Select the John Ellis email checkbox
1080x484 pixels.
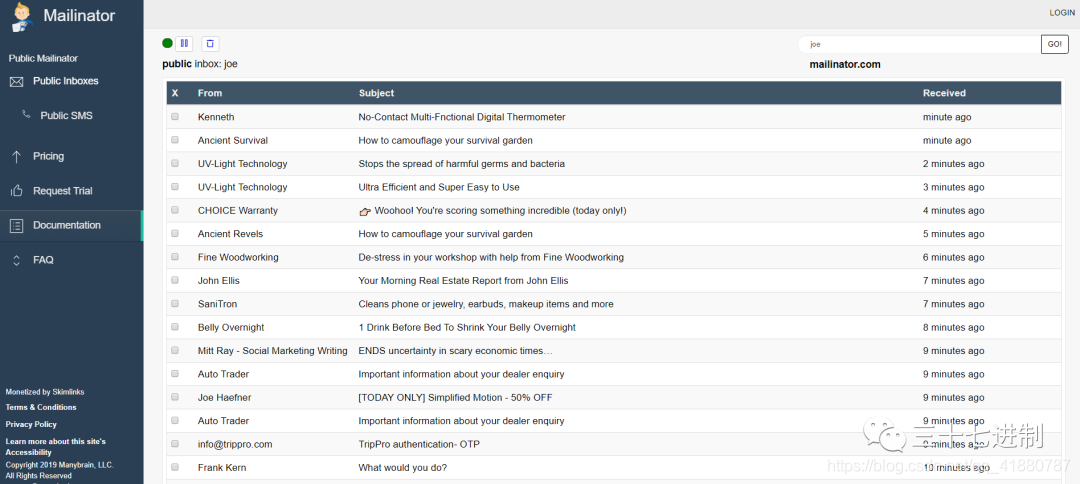[x=175, y=280]
